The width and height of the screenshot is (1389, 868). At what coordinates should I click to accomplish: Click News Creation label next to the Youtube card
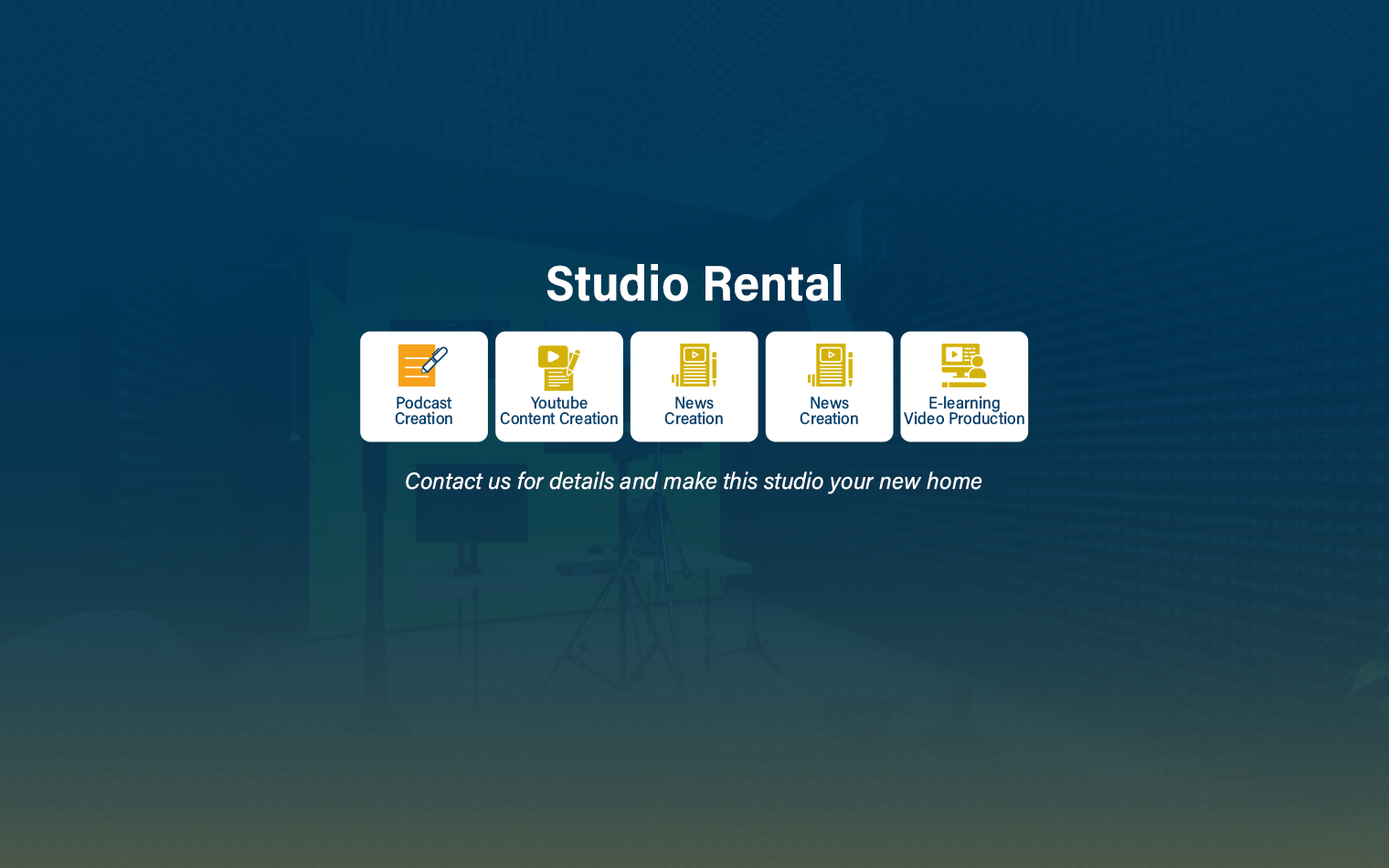click(694, 411)
